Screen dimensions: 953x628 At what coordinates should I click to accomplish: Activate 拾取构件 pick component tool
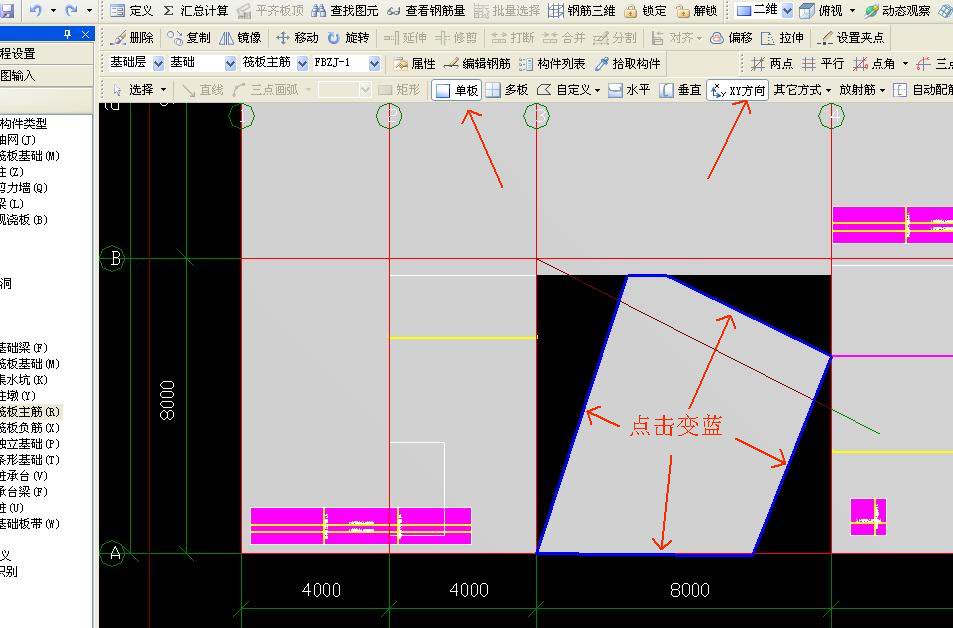click(627, 63)
